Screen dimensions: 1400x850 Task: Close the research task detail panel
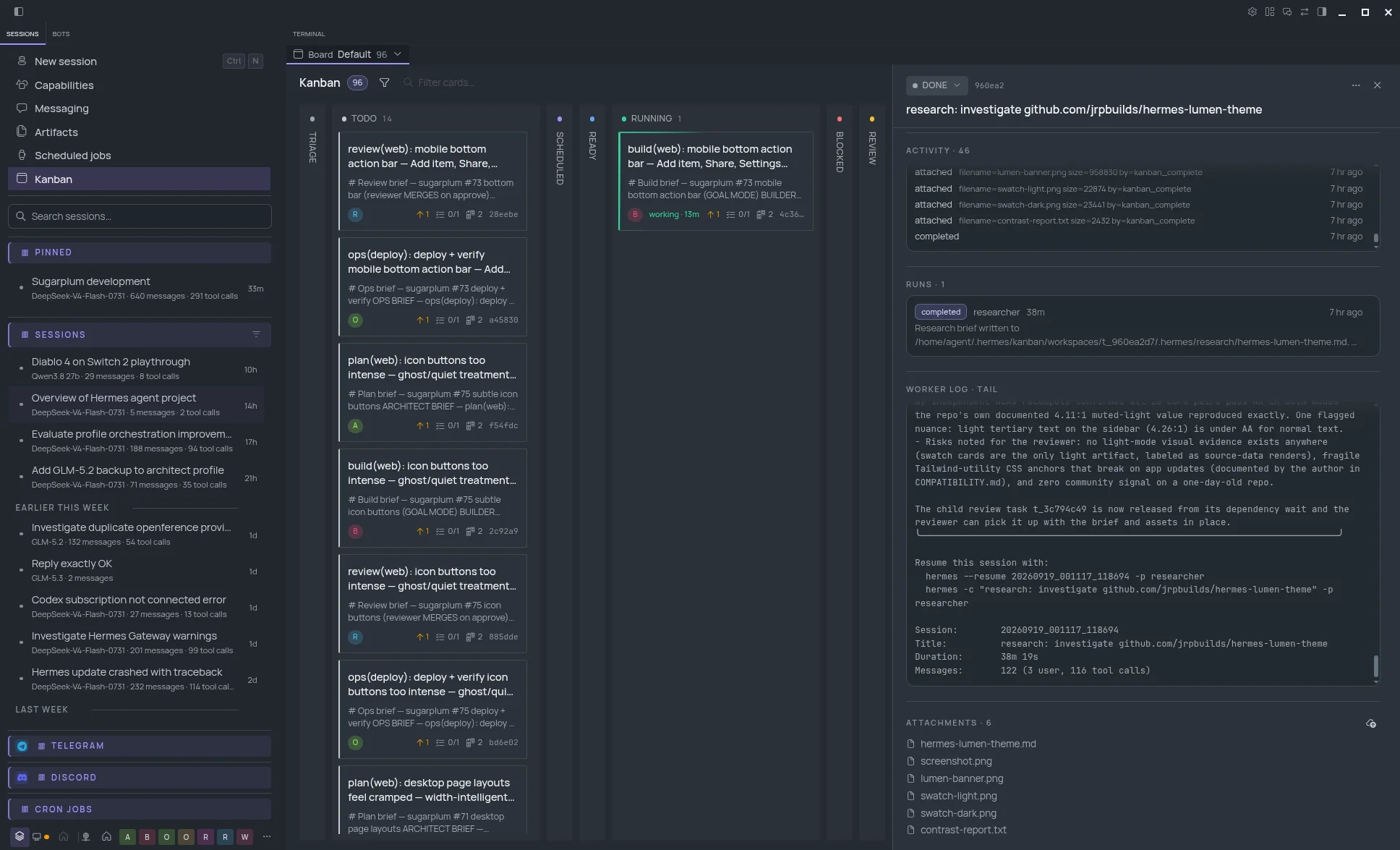coord(1378,85)
